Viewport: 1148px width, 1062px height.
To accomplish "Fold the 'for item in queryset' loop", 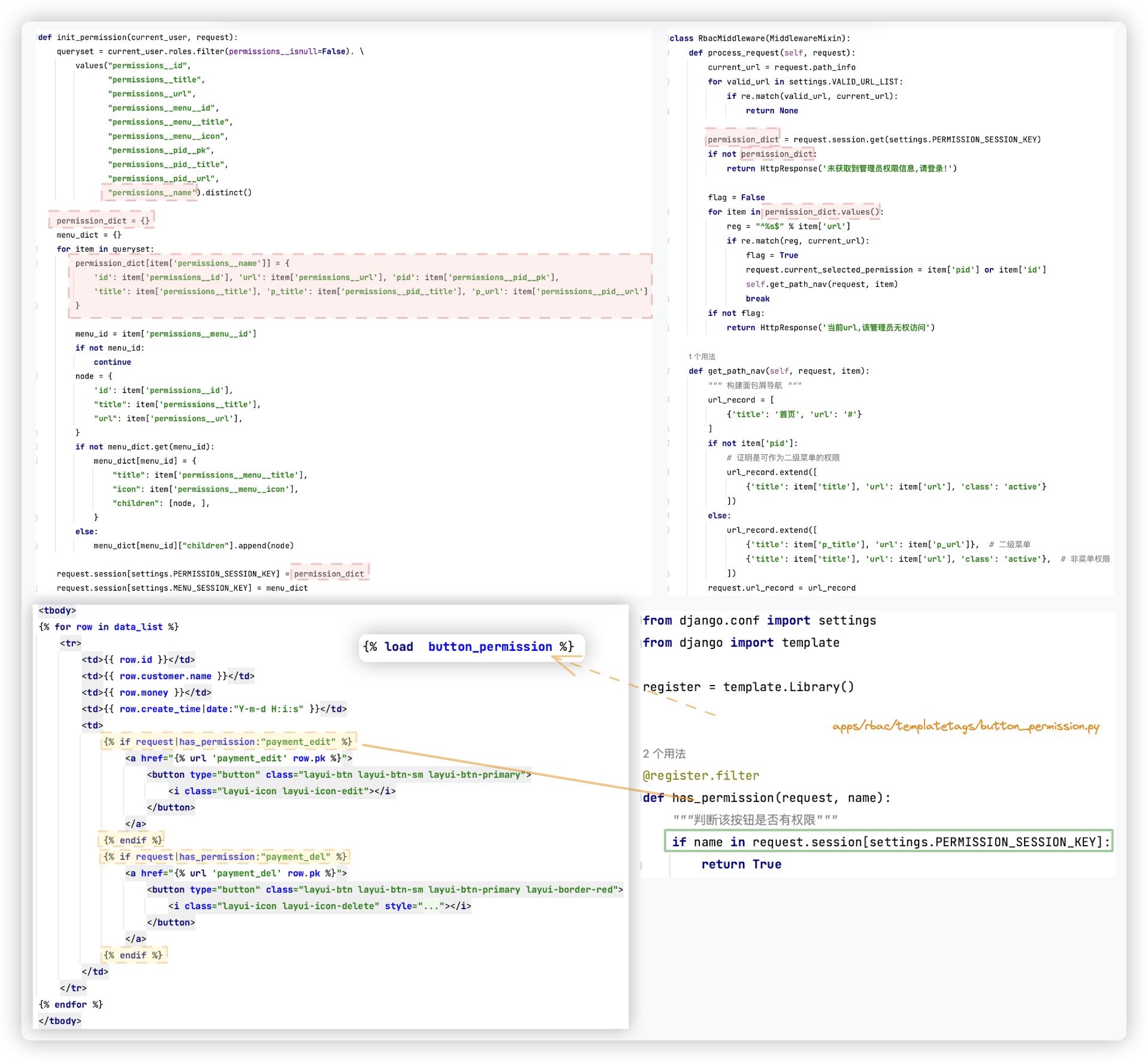I will coord(37,249).
